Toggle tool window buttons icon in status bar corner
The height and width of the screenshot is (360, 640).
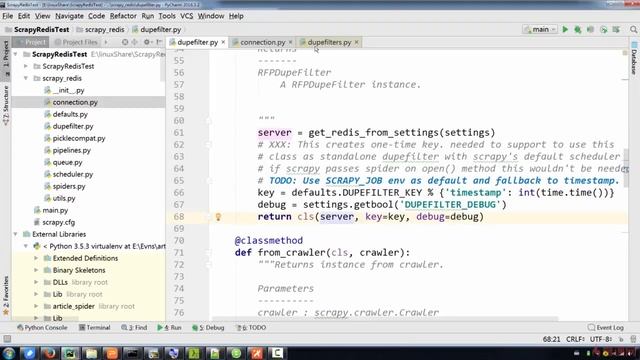pos(7,339)
